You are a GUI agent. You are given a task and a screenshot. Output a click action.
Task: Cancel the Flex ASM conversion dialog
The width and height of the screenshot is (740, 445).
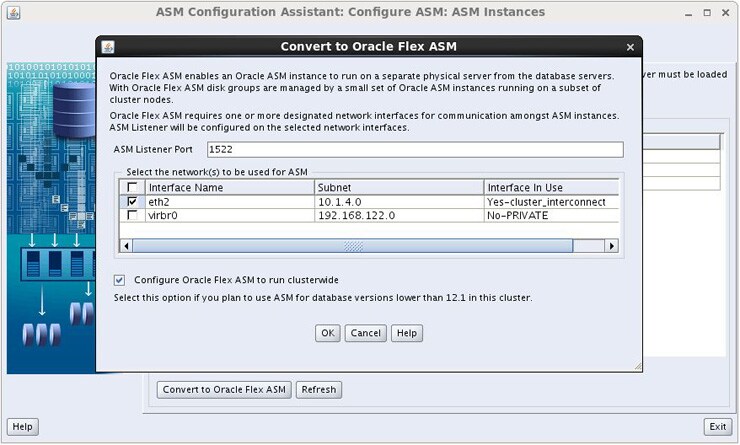(x=365, y=333)
